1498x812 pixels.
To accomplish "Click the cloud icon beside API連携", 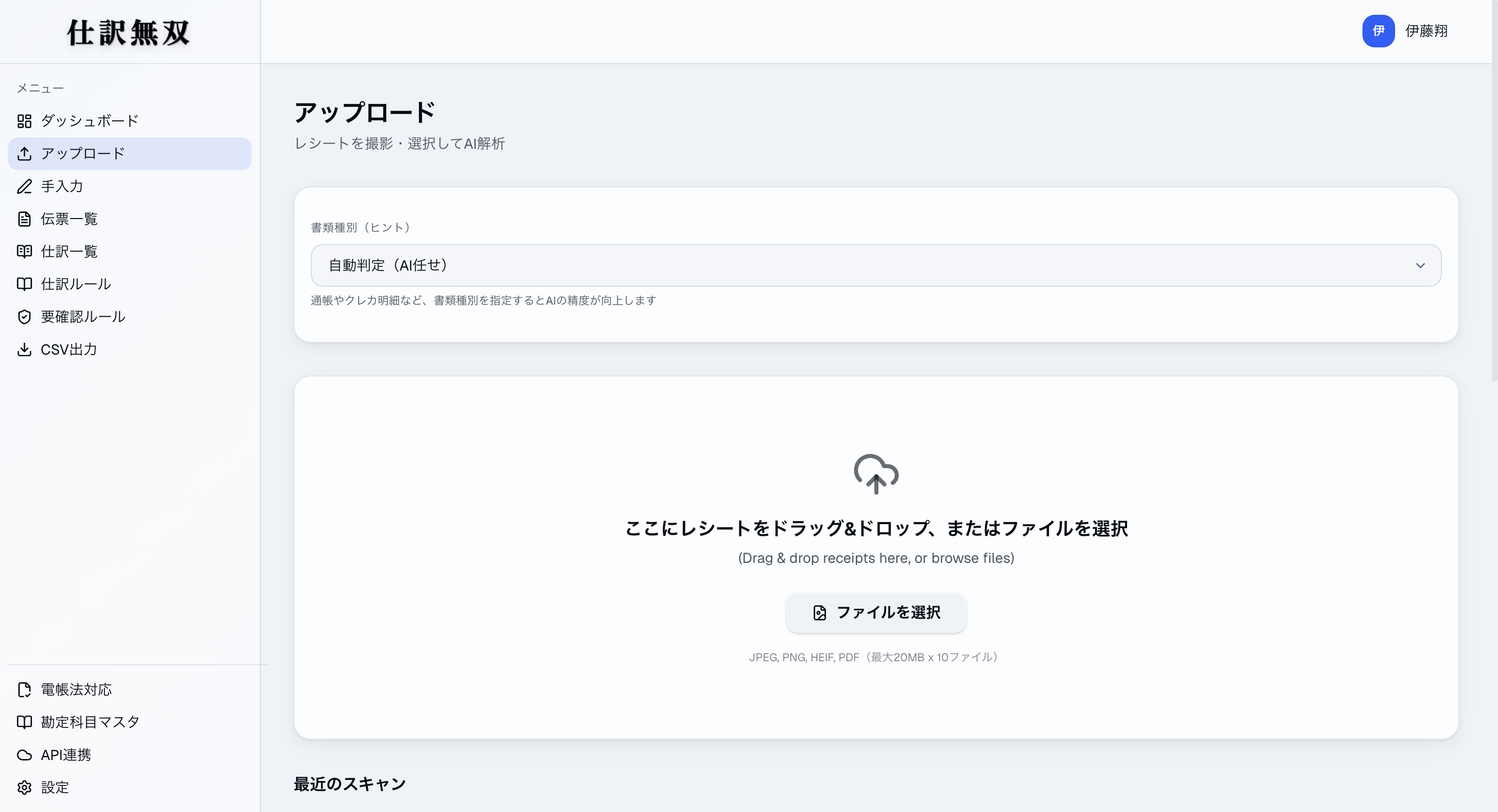I will [x=24, y=754].
